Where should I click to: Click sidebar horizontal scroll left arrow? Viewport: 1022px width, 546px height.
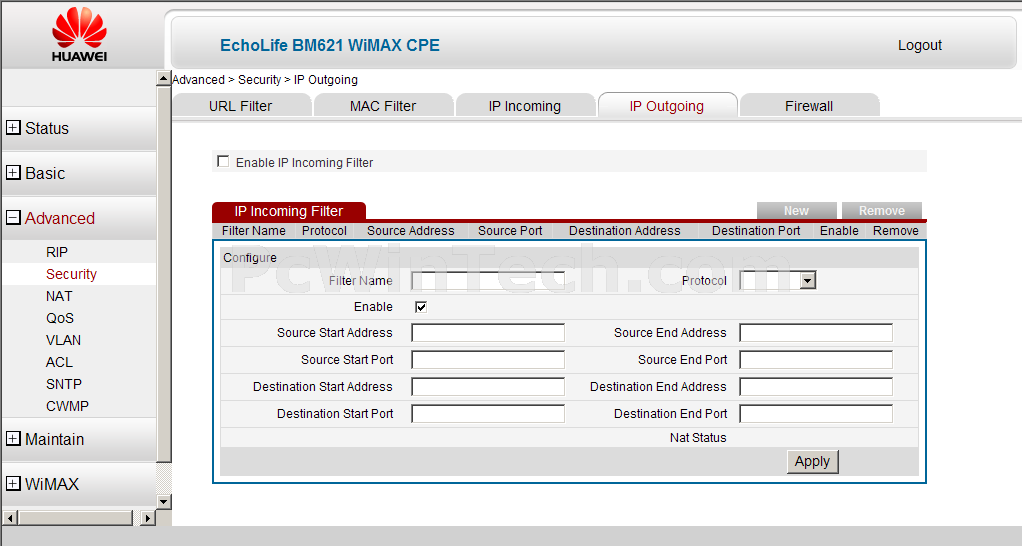(x=10, y=518)
